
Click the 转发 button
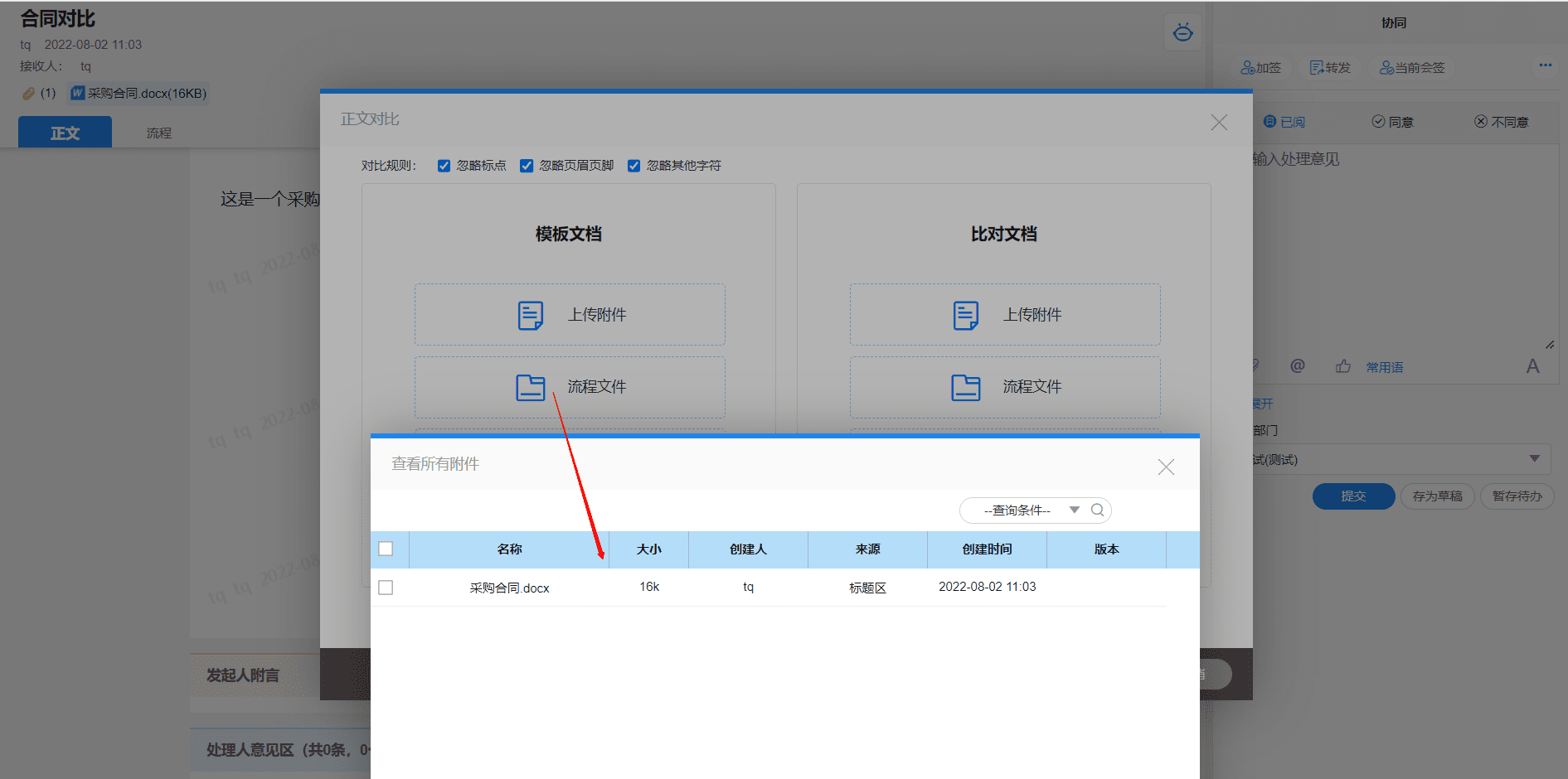(1330, 68)
